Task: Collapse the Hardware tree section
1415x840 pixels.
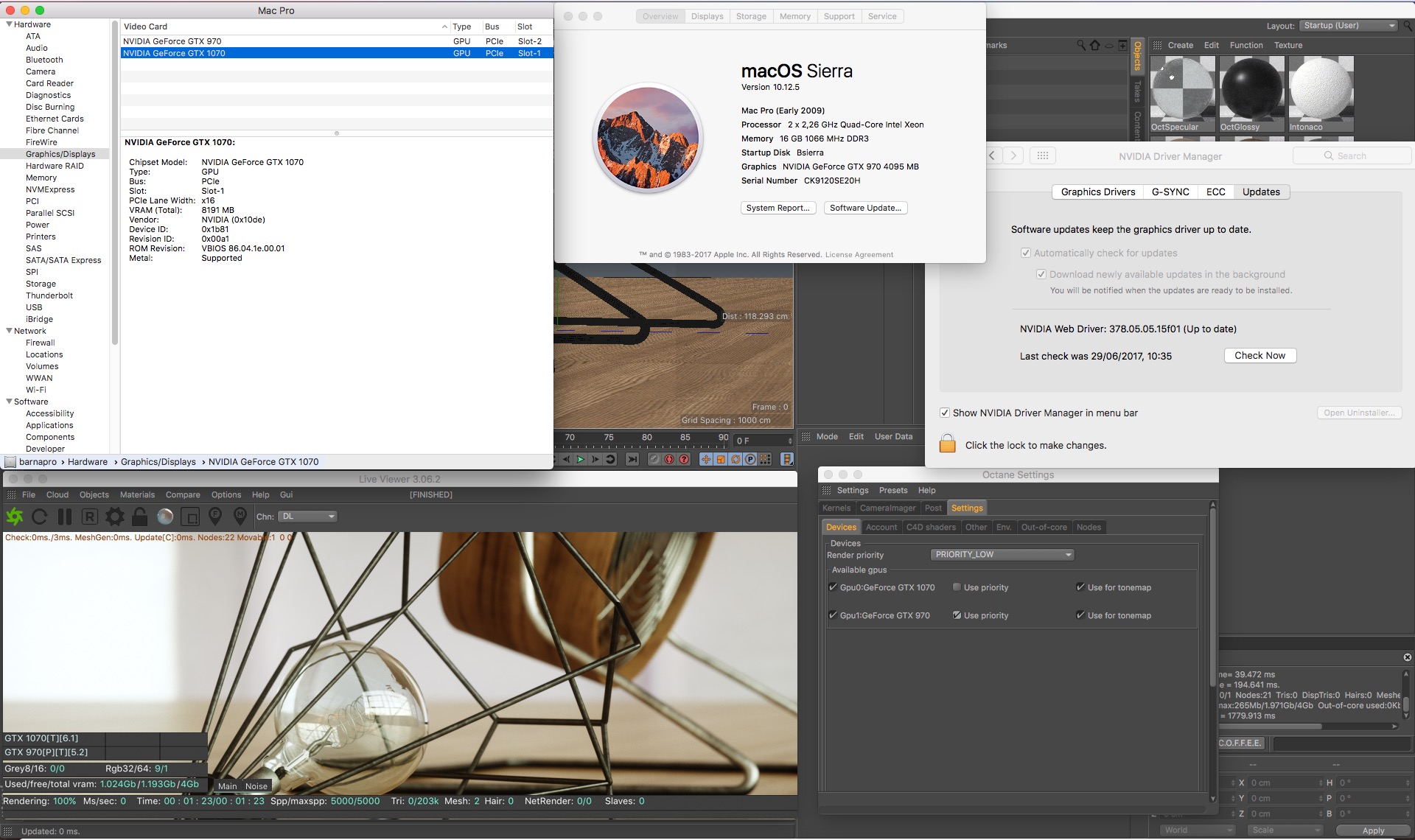Action: click(x=9, y=24)
